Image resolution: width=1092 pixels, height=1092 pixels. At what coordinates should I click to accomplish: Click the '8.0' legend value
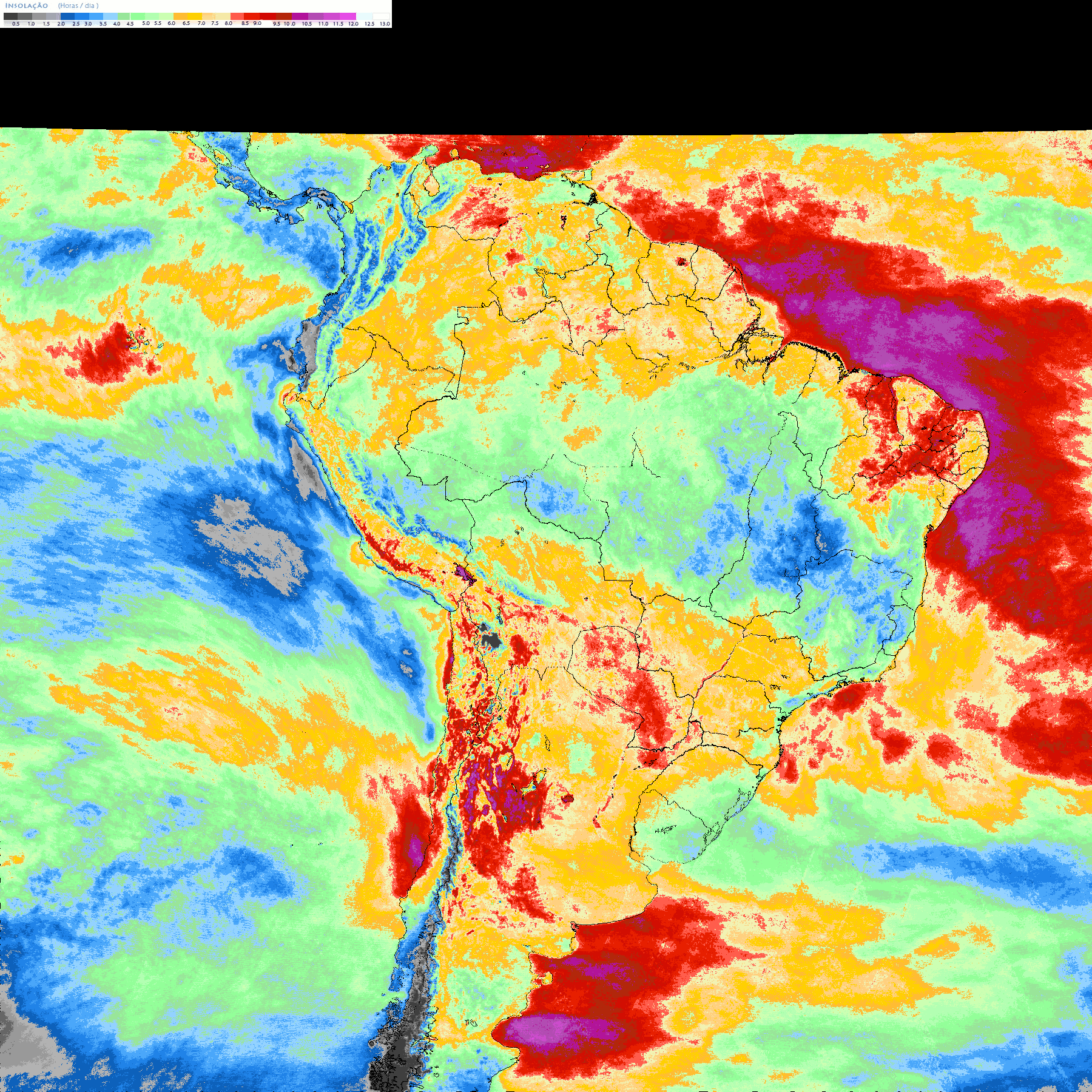(229, 23)
